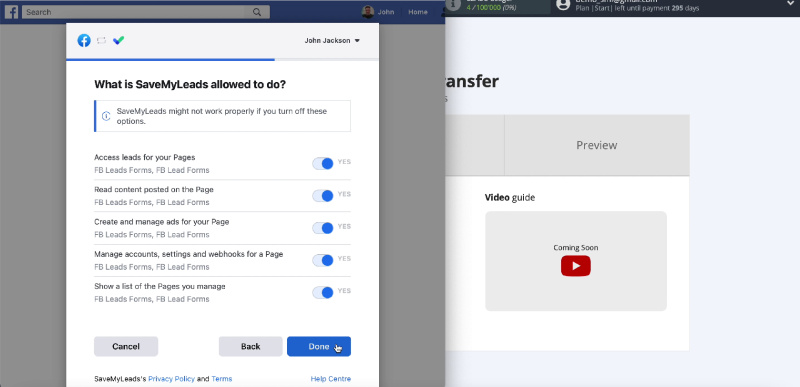Click the SaveMyLeads checkmark logo
The width and height of the screenshot is (800, 387).
pyautogui.click(x=118, y=40)
